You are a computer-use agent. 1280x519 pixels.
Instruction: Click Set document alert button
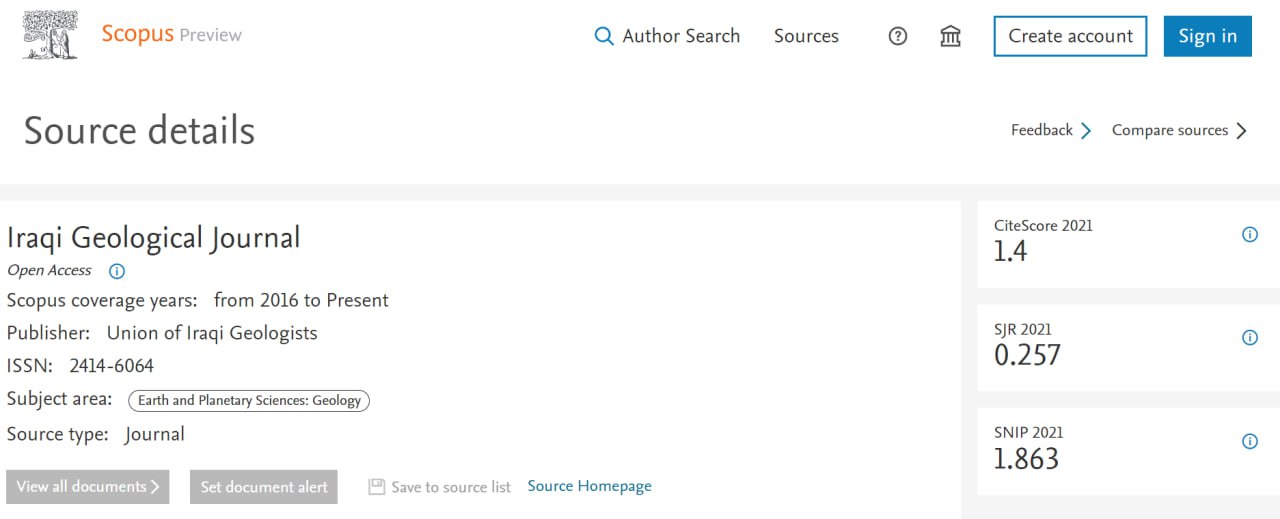click(x=264, y=487)
